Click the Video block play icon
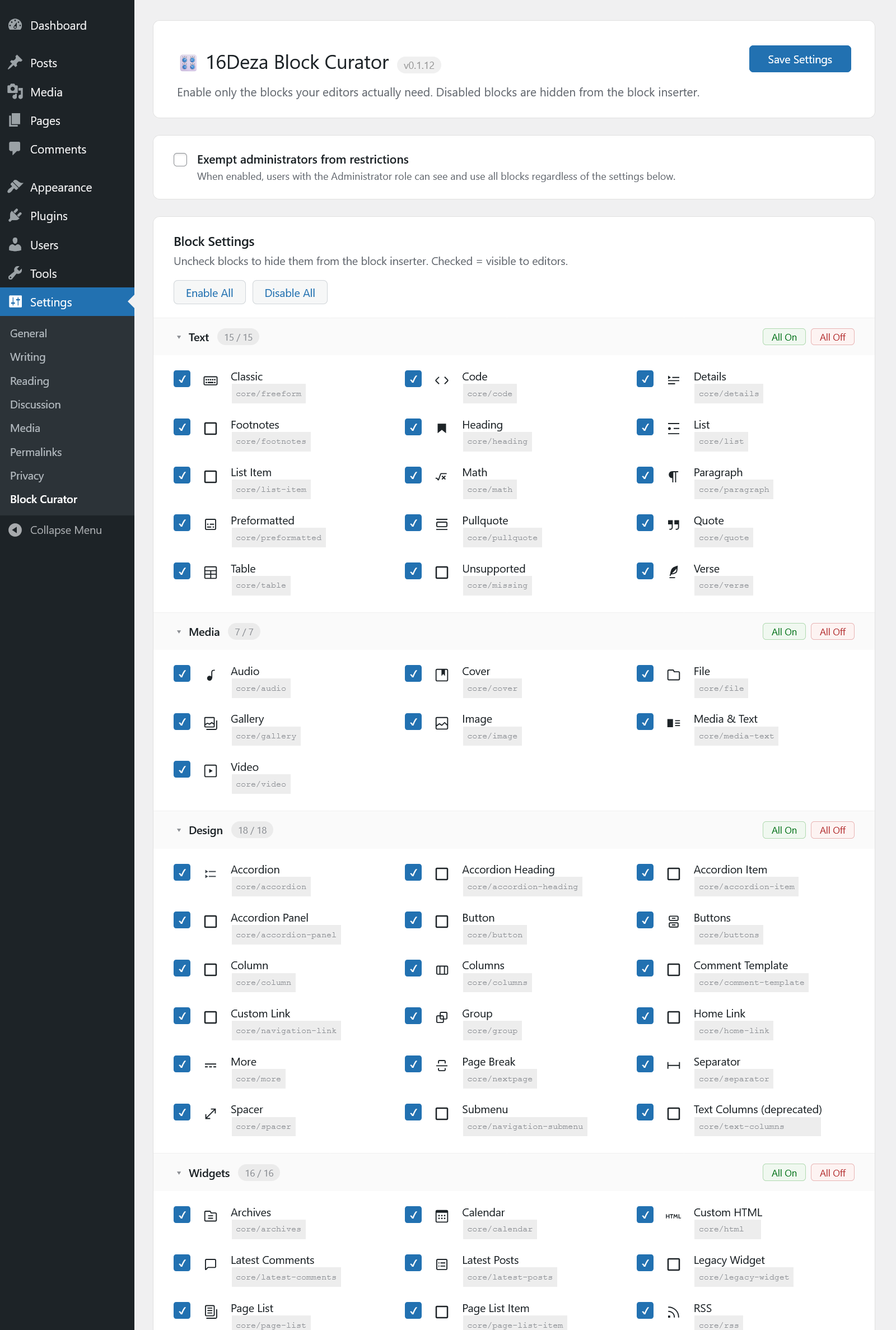Viewport: 896px width, 1330px height. pyautogui.click(x=211, y=771)
